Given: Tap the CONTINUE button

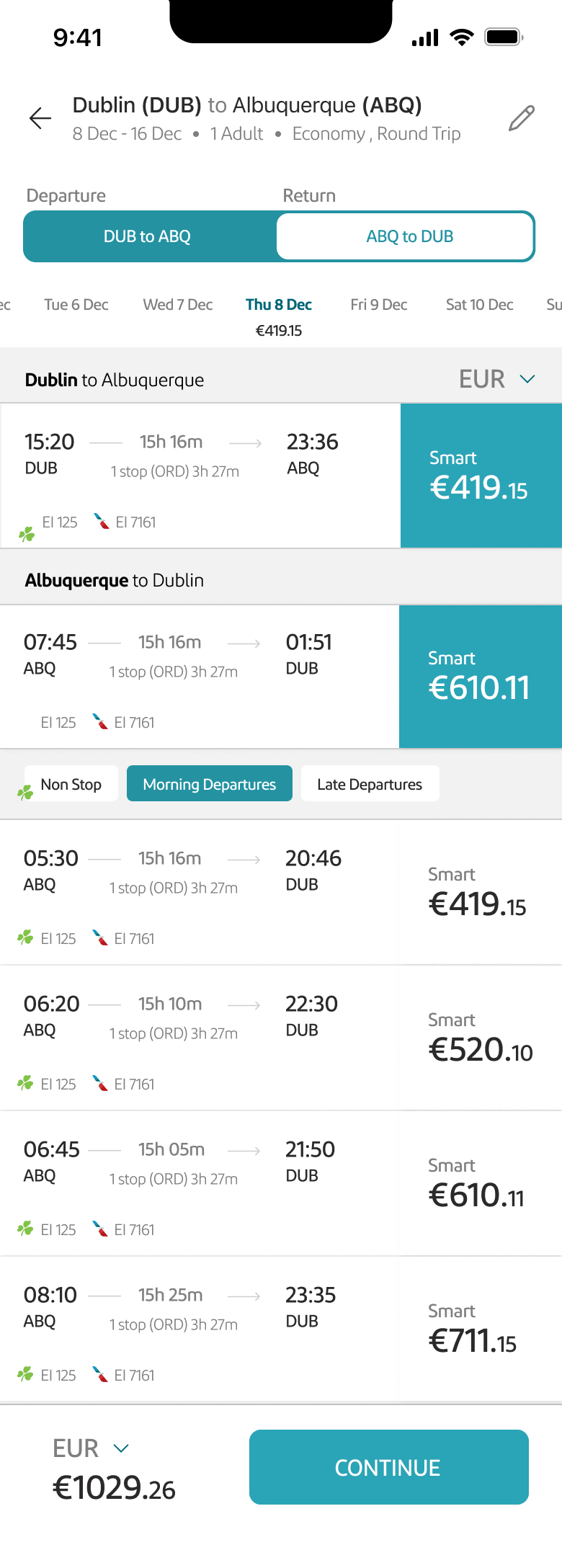Looking at the screenshot, I should [389, 1467].
